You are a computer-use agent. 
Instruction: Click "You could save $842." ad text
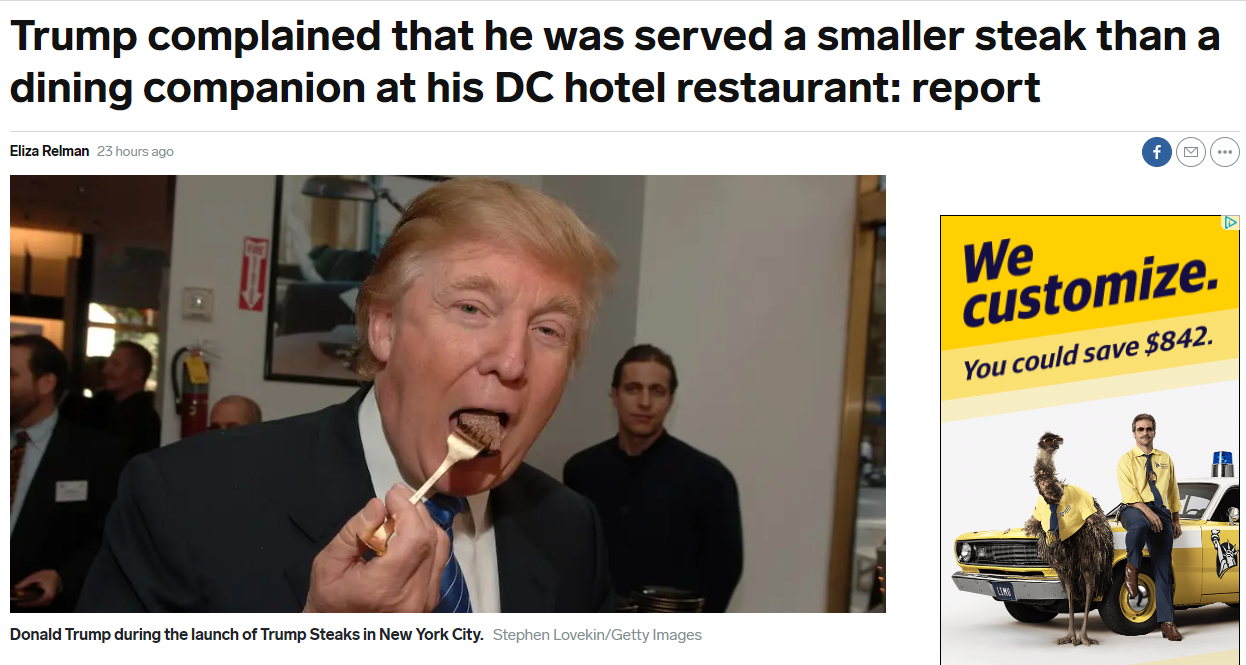pos(1087,355)
